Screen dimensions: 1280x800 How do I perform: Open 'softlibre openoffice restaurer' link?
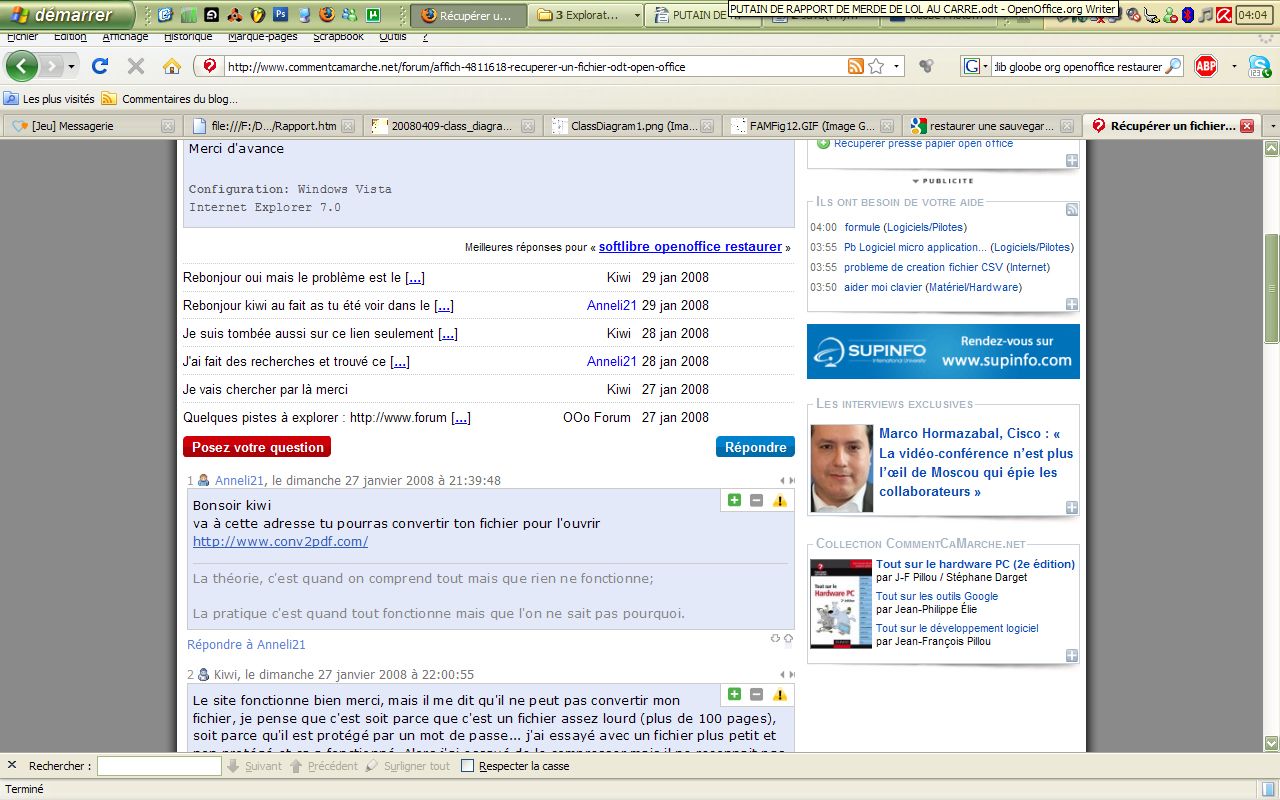coord(690,247)
